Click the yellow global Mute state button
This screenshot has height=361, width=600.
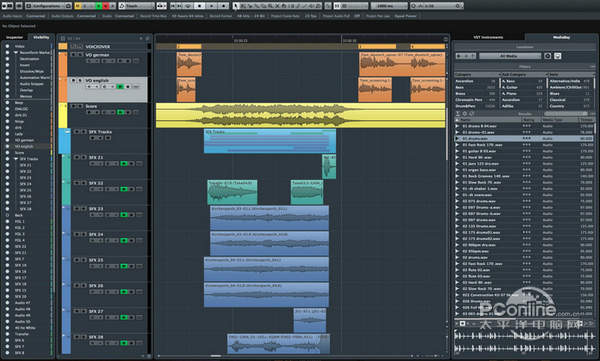(x=78, y=6)
